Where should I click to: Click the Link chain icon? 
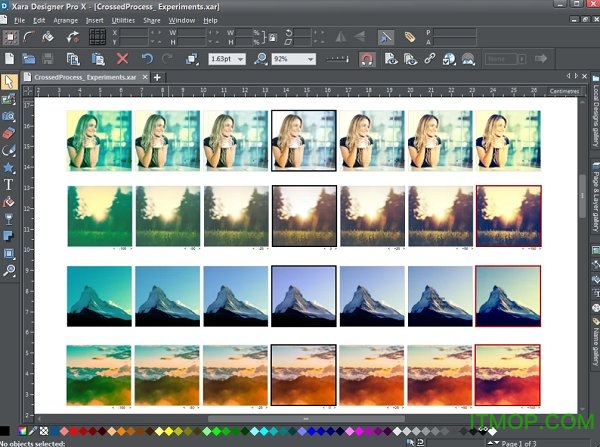(x=430, y=59)
